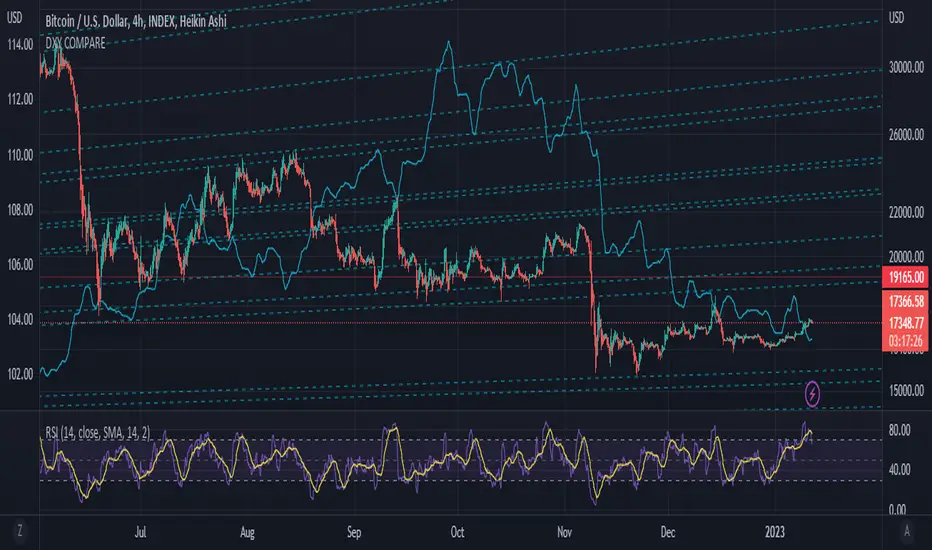Click the 108.00 value on the left scale
The width and height of the screenshot is (932, 550).
[x=20, y=210]
